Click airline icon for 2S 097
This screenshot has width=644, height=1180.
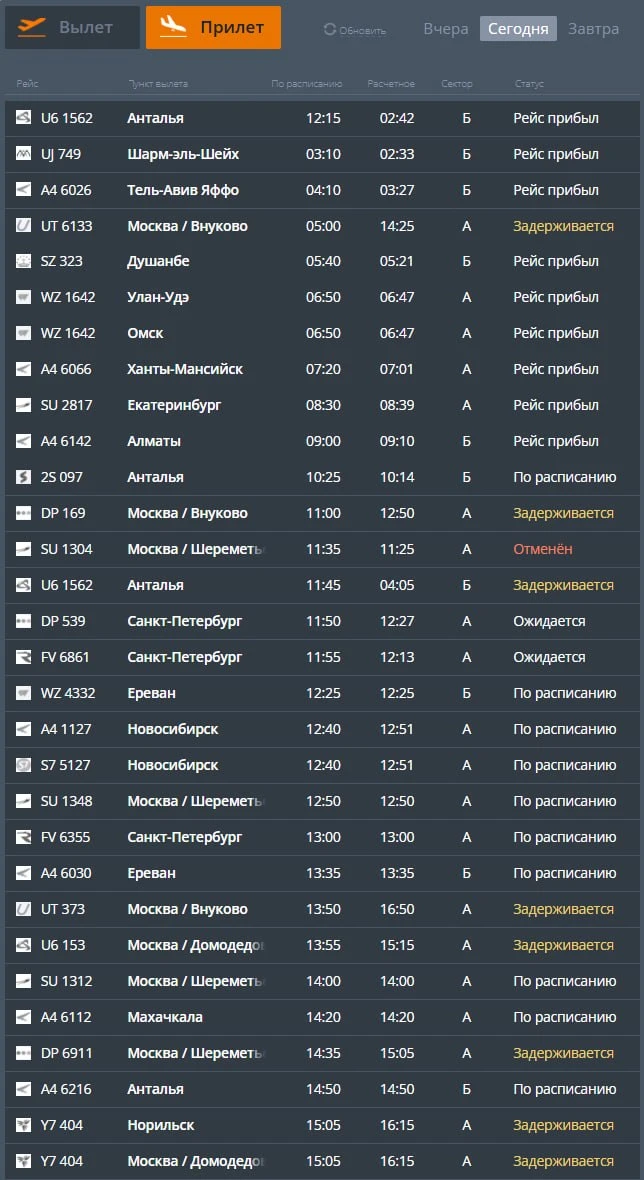point(23,477)
